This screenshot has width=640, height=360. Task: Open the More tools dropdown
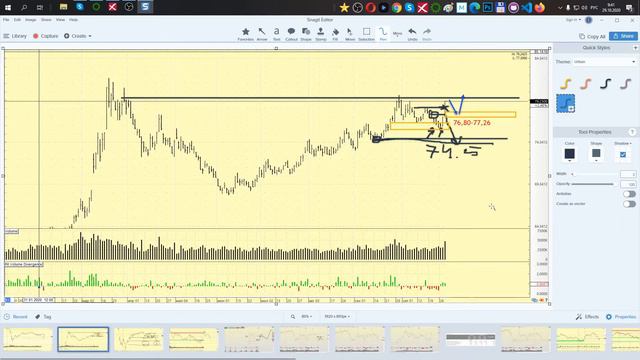[x=398, y=34]
